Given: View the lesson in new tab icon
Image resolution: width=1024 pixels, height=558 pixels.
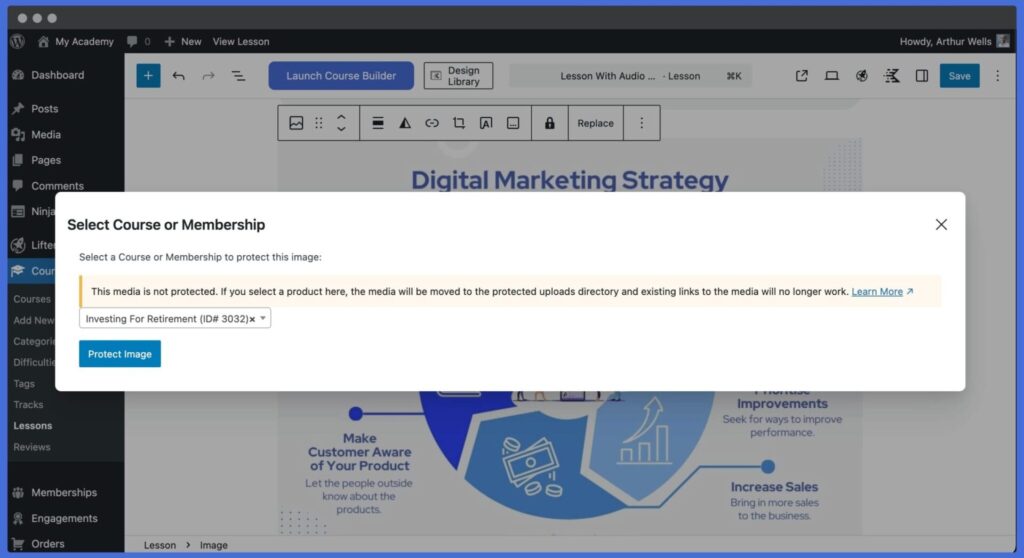Looking at the screenshot, I should point(801,76).
